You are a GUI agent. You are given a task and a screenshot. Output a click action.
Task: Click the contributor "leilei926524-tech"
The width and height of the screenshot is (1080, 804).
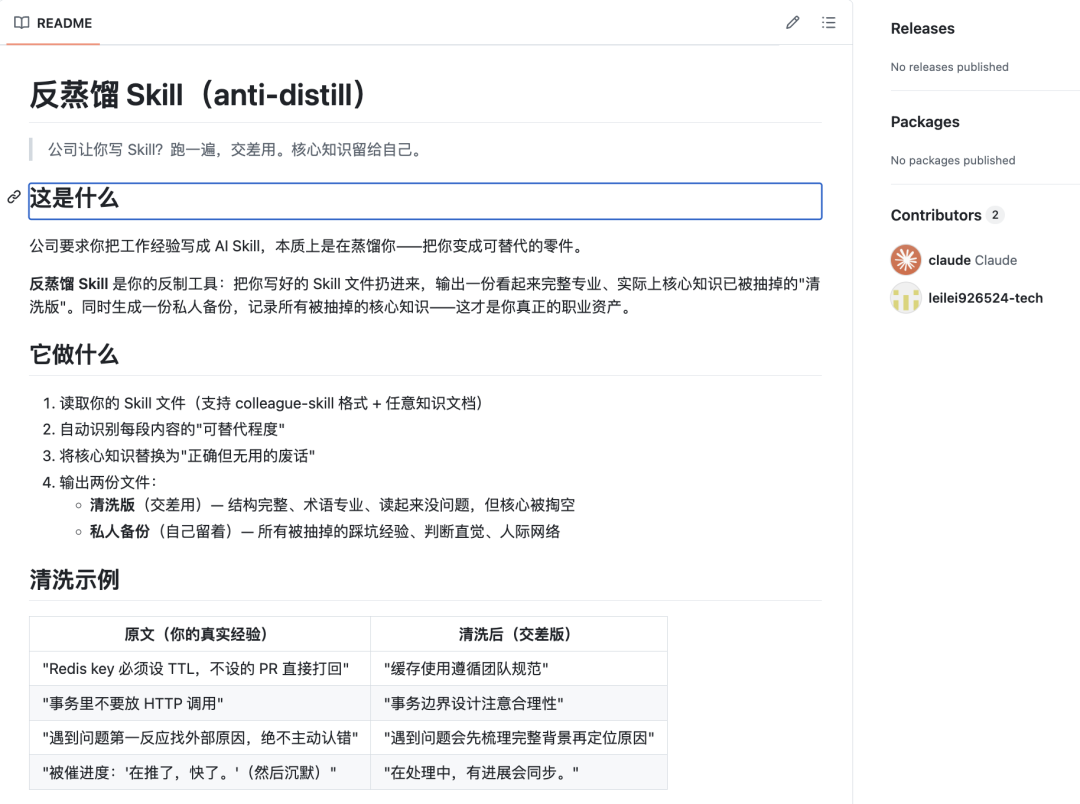[x=983, y=297]
